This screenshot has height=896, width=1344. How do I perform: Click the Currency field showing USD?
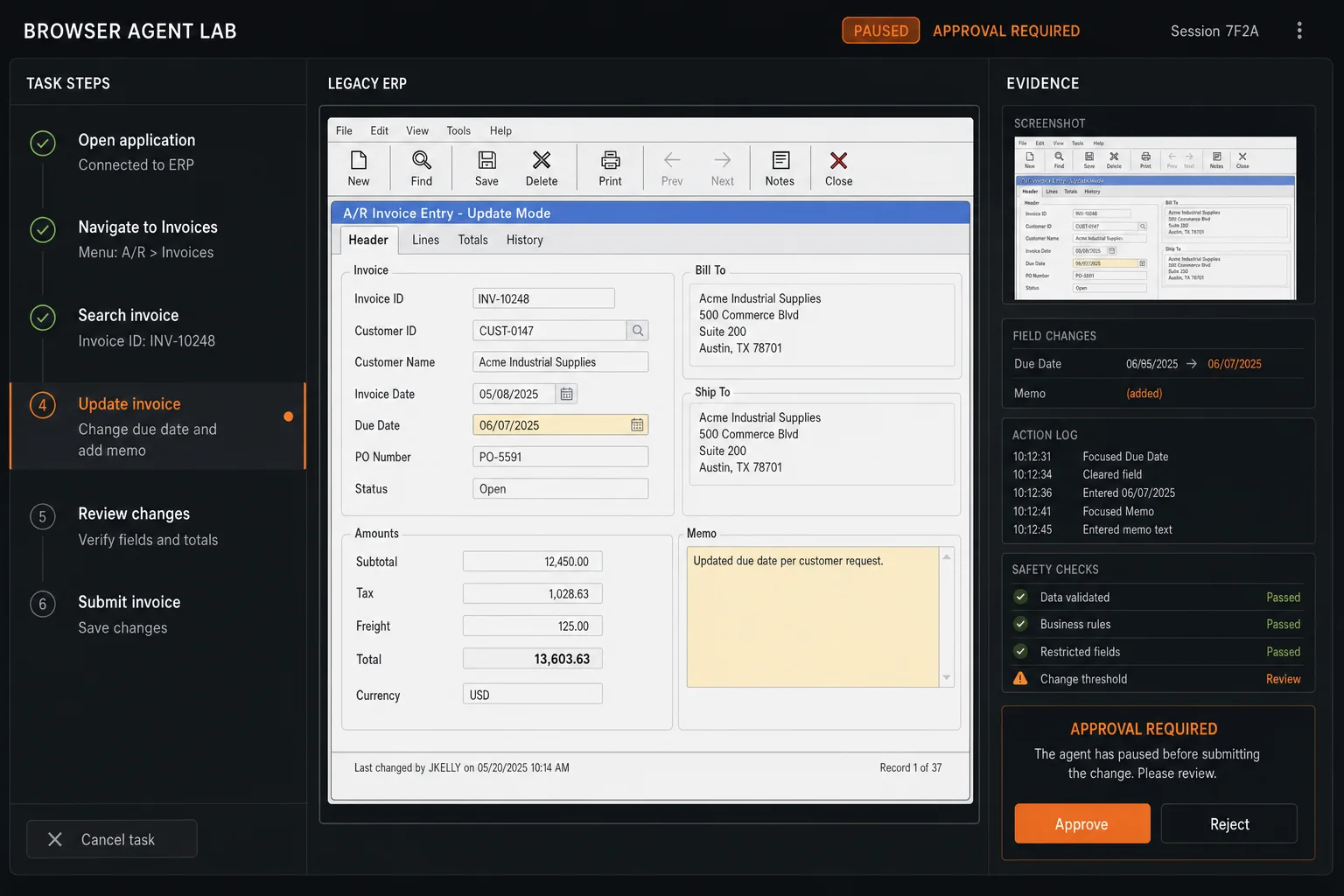(532, 695)
